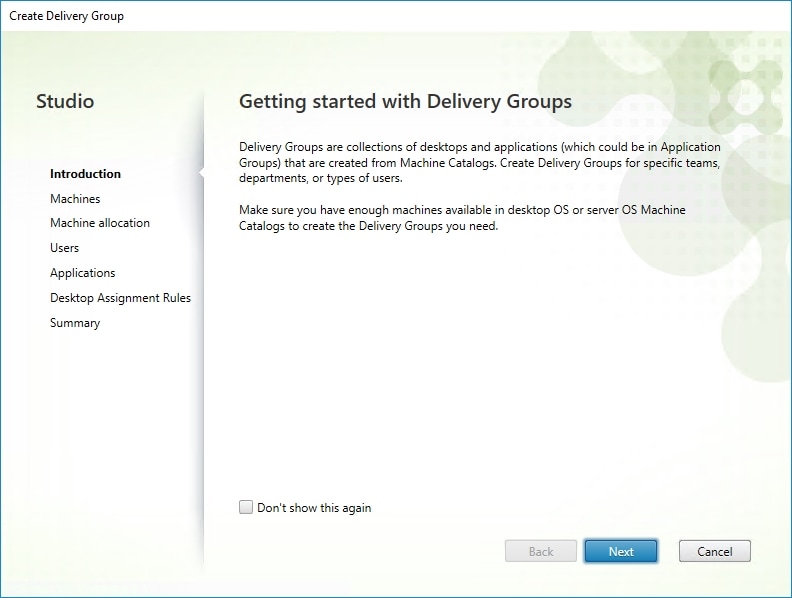Image resolution: width=792 pixels, height=598 pixels.
Task: Open the Machine allocation step
Action: pos(100,223)
